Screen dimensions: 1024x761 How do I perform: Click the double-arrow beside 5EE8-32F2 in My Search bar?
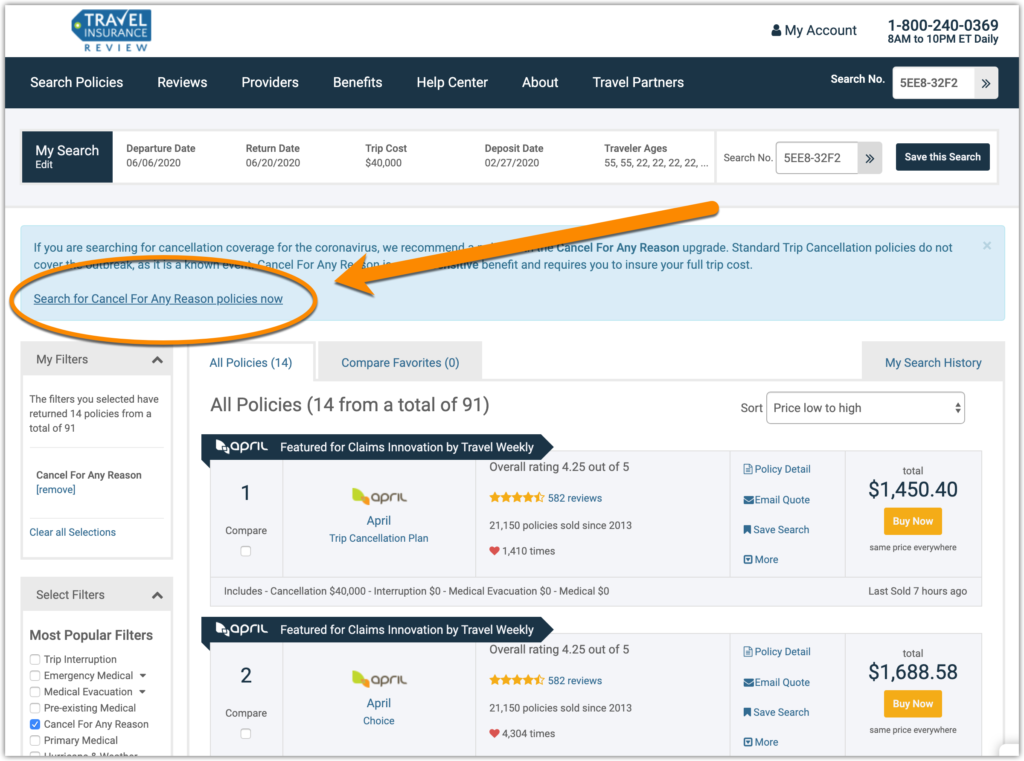[870, 158]
